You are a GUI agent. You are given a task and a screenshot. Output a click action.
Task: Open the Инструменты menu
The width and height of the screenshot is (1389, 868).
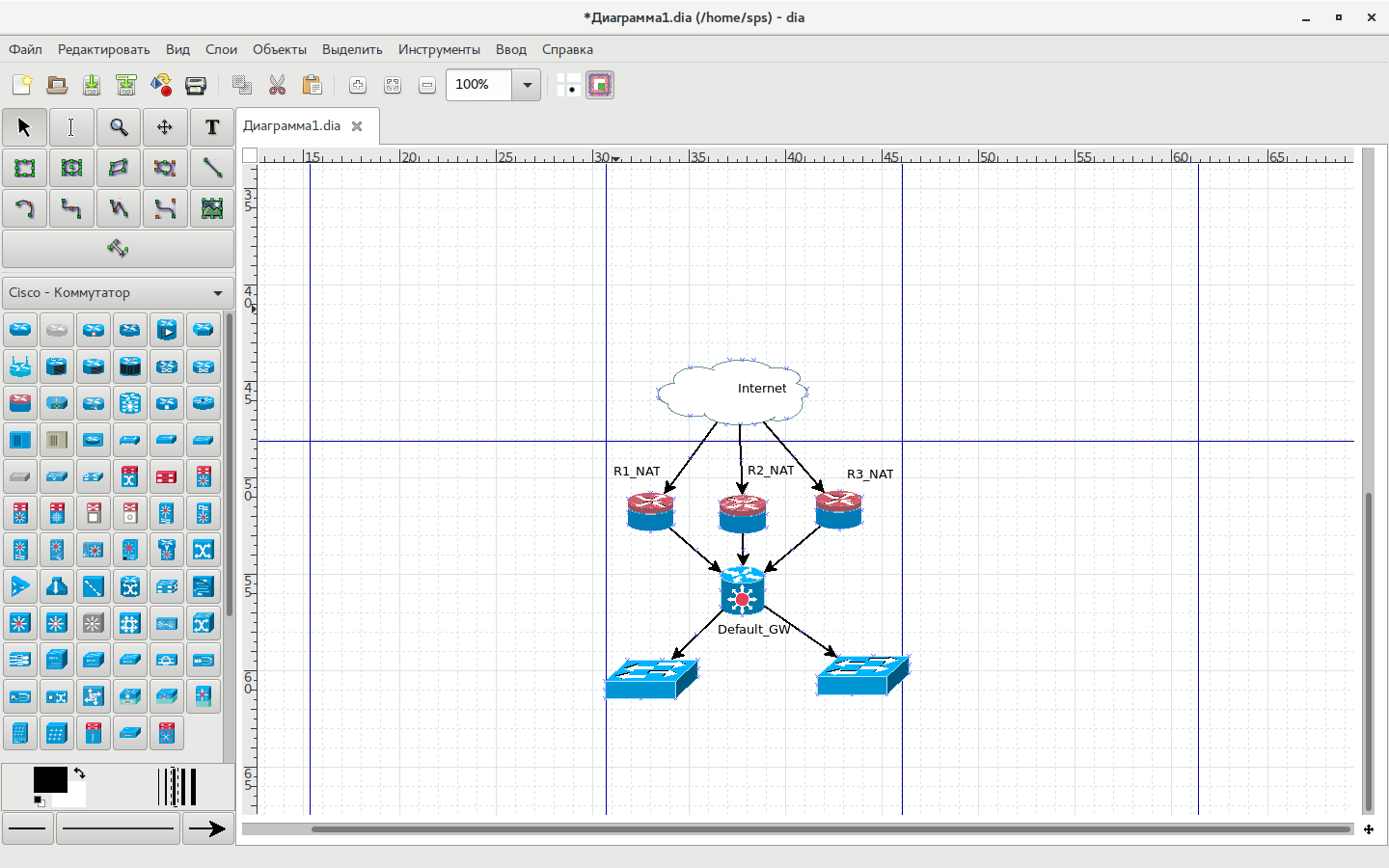pos(439,49)
